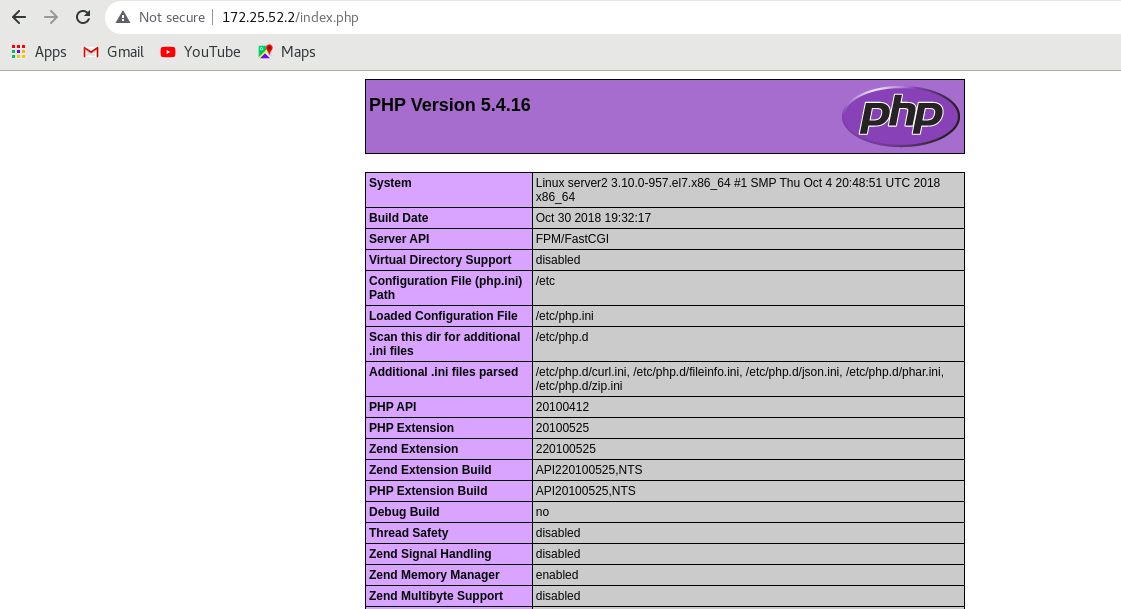Click the API20100525,NTS value
This screenshot has width=1121, height=609.
[586, 491]
